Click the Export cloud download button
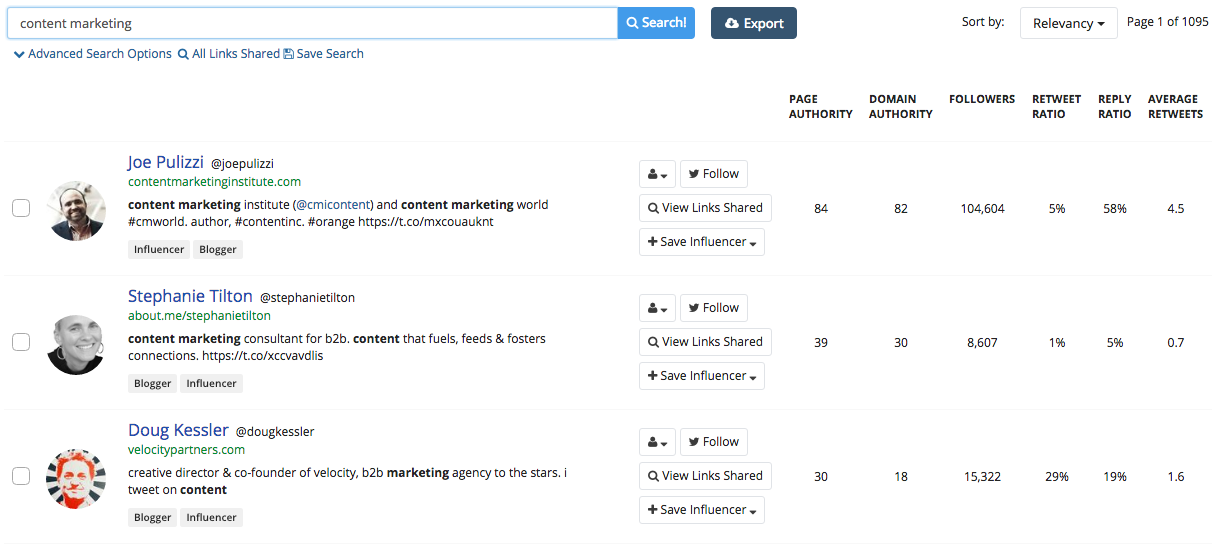The height and width of the screenshot is (557, 1220). pyautogui.click(x=753, y=23)
